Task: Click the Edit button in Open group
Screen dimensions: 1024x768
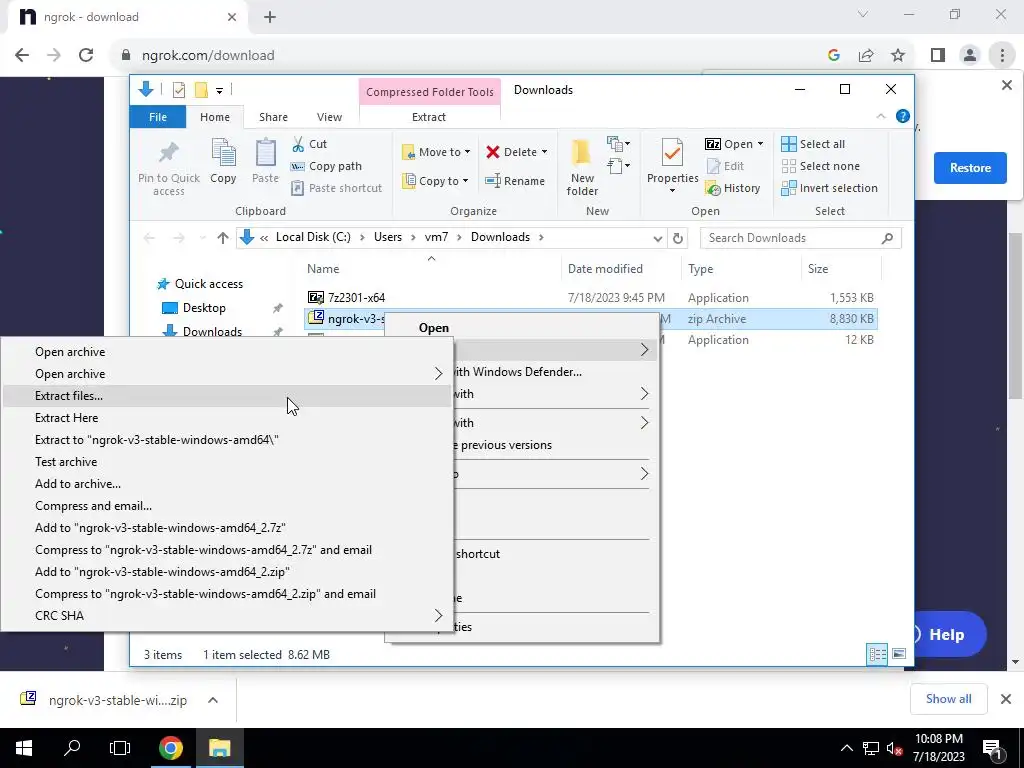Action: pyautogui.click(x=726, y=166)
